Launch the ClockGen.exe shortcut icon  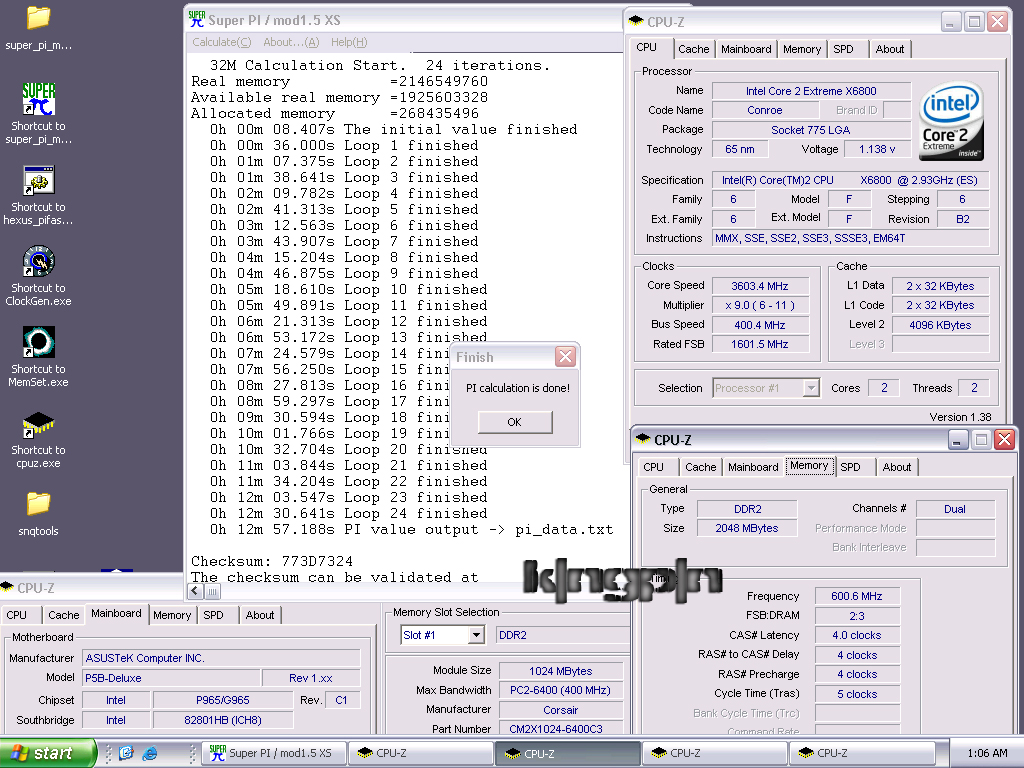point(39,261)
